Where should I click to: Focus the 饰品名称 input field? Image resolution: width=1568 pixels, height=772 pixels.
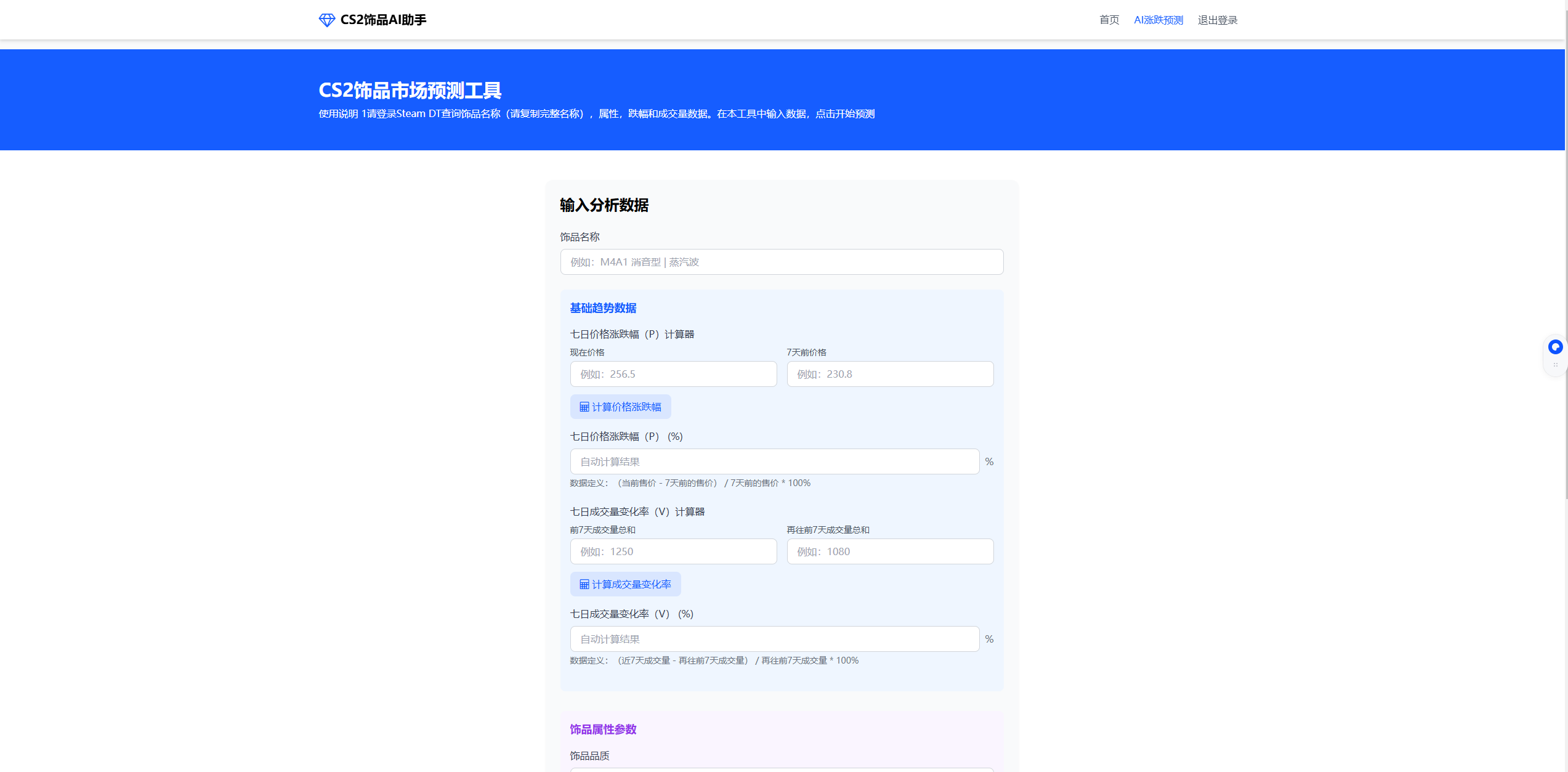781,262
